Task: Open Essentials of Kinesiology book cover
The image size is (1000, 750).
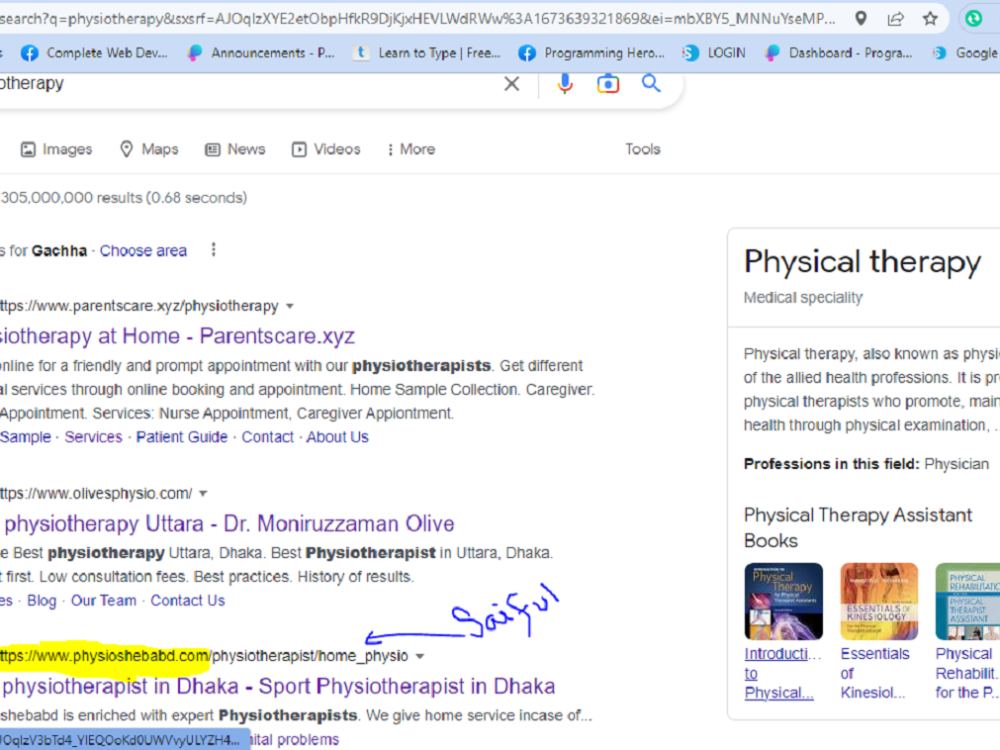Action: pos(879,601)
